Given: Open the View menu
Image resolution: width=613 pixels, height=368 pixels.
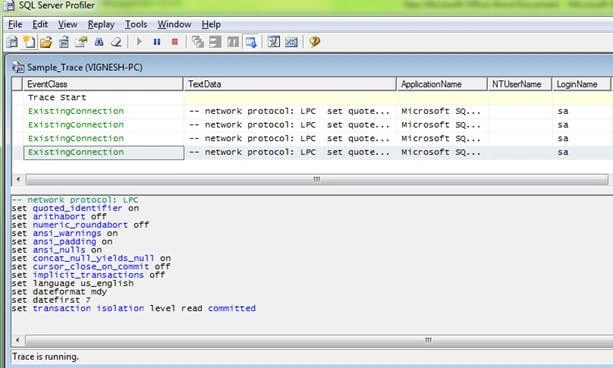Looking at the screenshot, I should point(68,24).
